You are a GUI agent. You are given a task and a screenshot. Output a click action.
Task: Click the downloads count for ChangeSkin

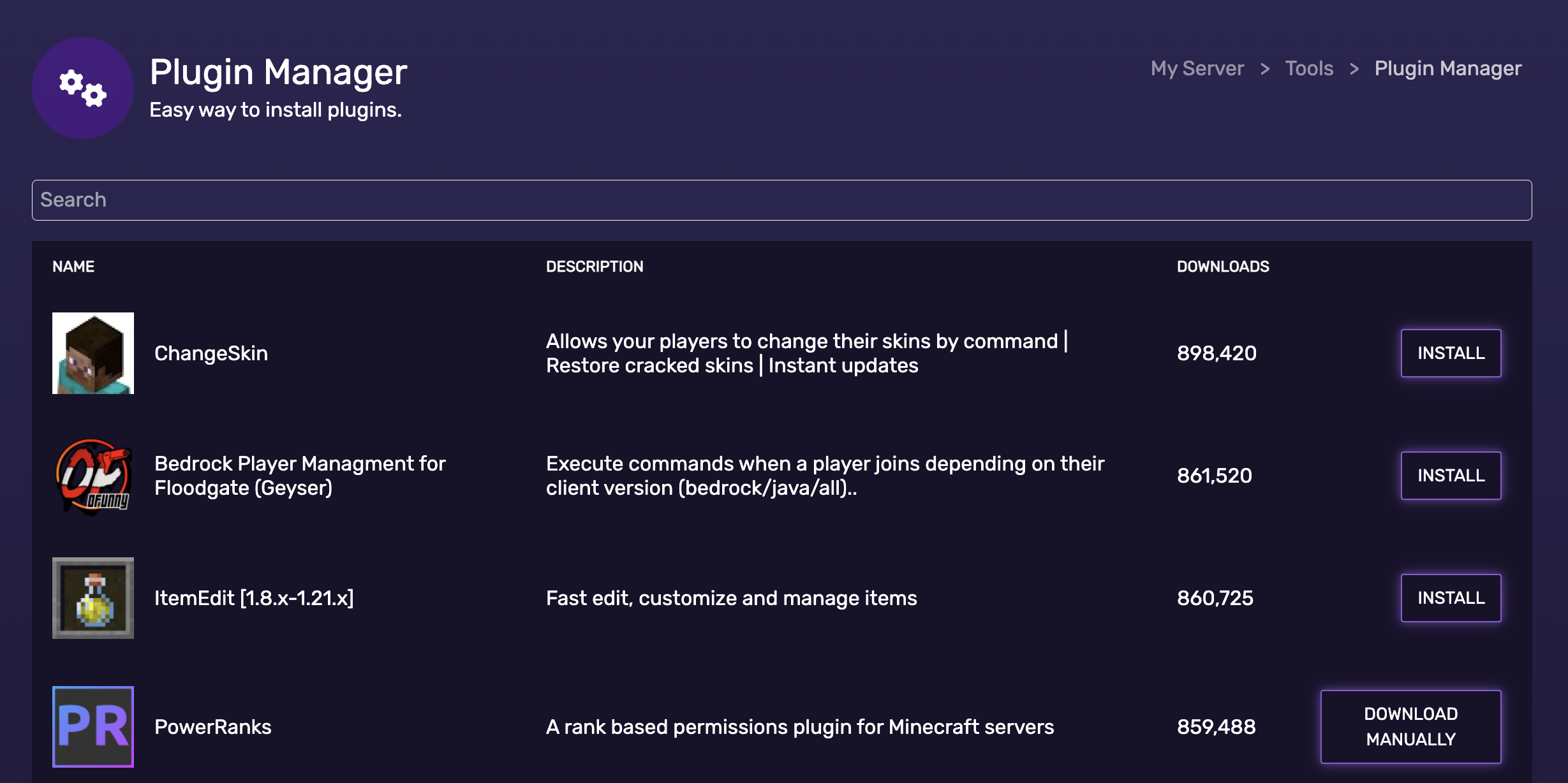pos(1216,353)
